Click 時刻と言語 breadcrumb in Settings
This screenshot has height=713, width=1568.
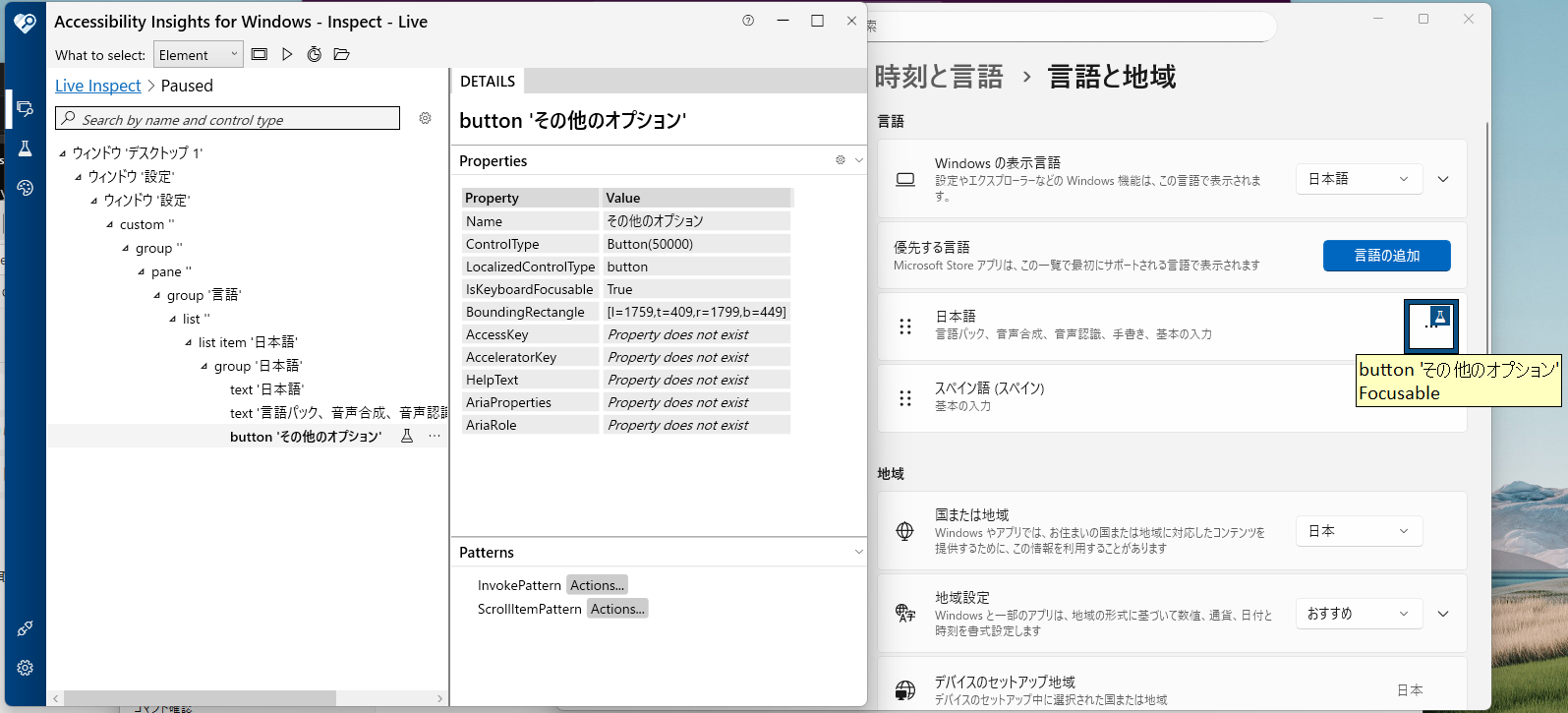pyautogui.click(x=939, y=77)
